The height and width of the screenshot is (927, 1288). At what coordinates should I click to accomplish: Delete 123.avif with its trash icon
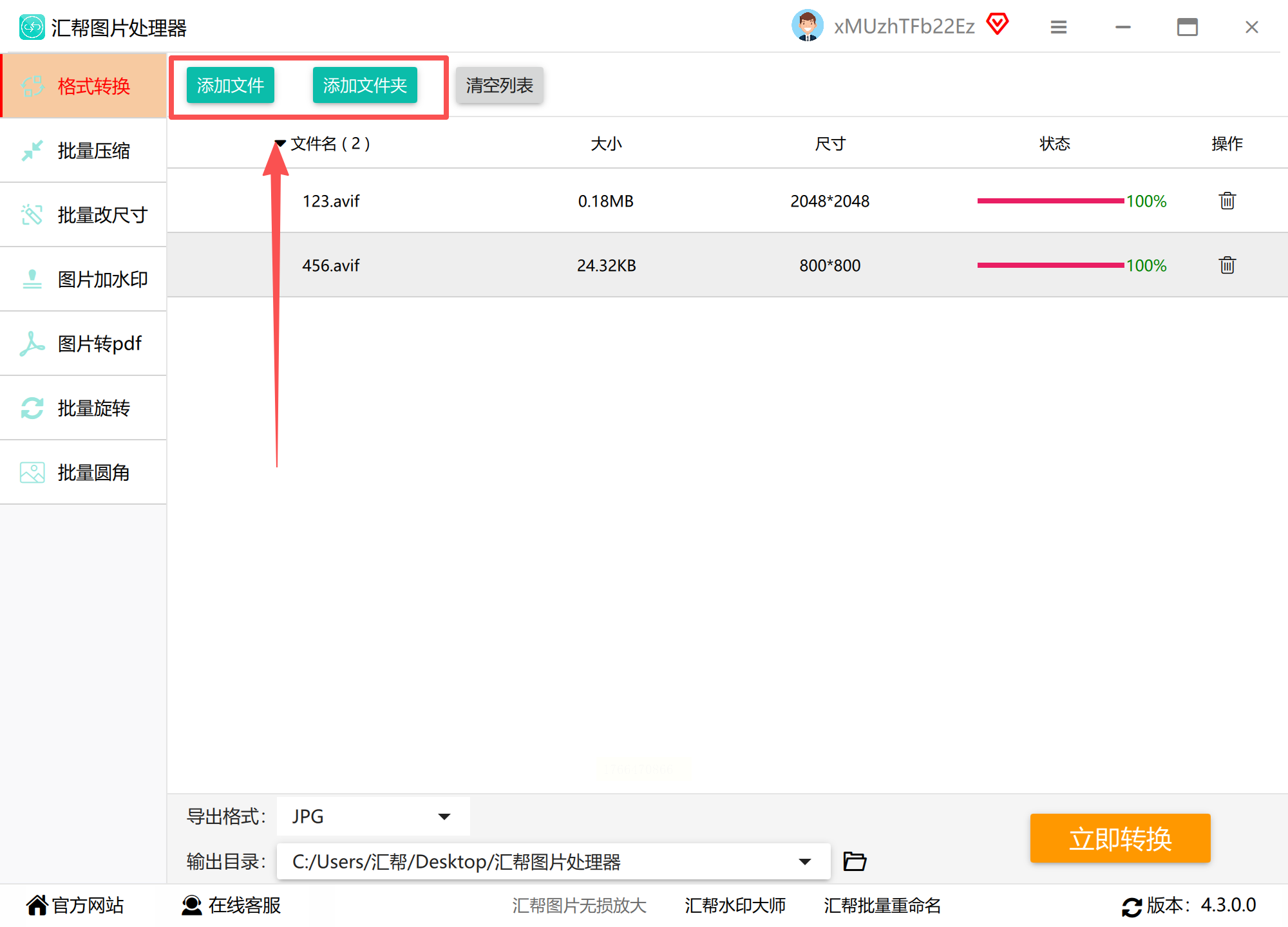click(x=1227, y=201)
